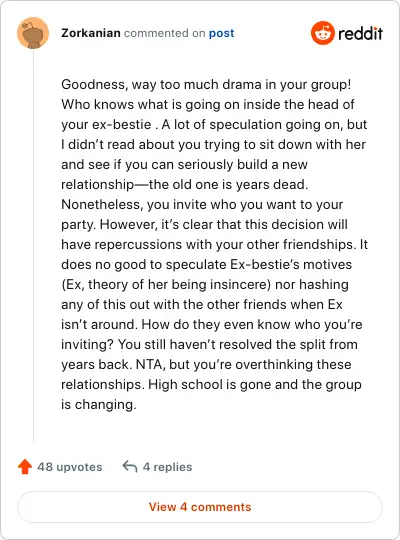Click the vertical thread line under the avatar
The width and height of the screenshot is (400, 540).
[x=33, y=246]
